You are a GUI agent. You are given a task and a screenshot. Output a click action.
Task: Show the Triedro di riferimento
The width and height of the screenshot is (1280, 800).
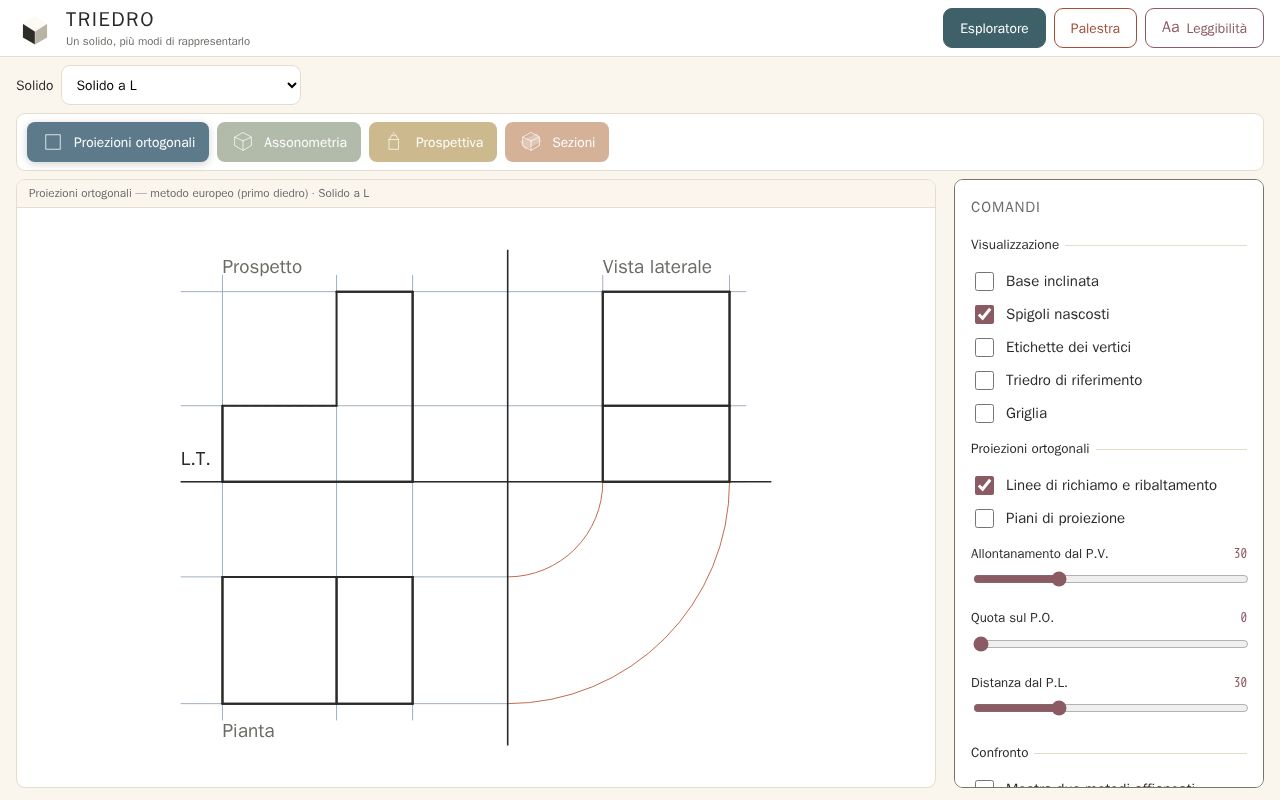coord(984,380)
